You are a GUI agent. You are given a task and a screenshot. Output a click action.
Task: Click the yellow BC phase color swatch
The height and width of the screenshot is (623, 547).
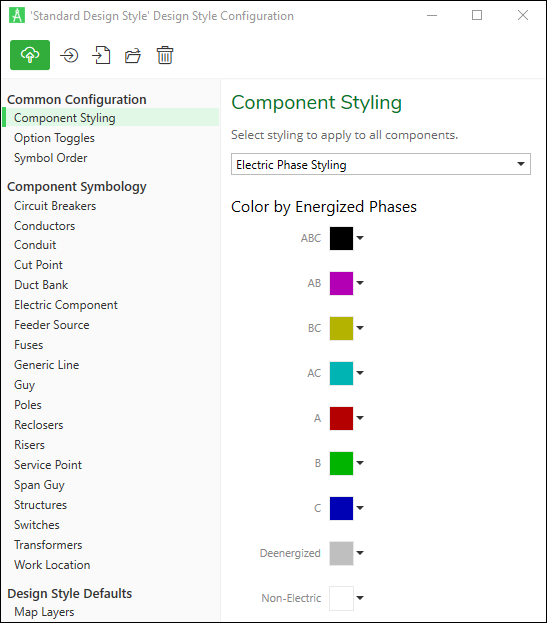[341, 328]
